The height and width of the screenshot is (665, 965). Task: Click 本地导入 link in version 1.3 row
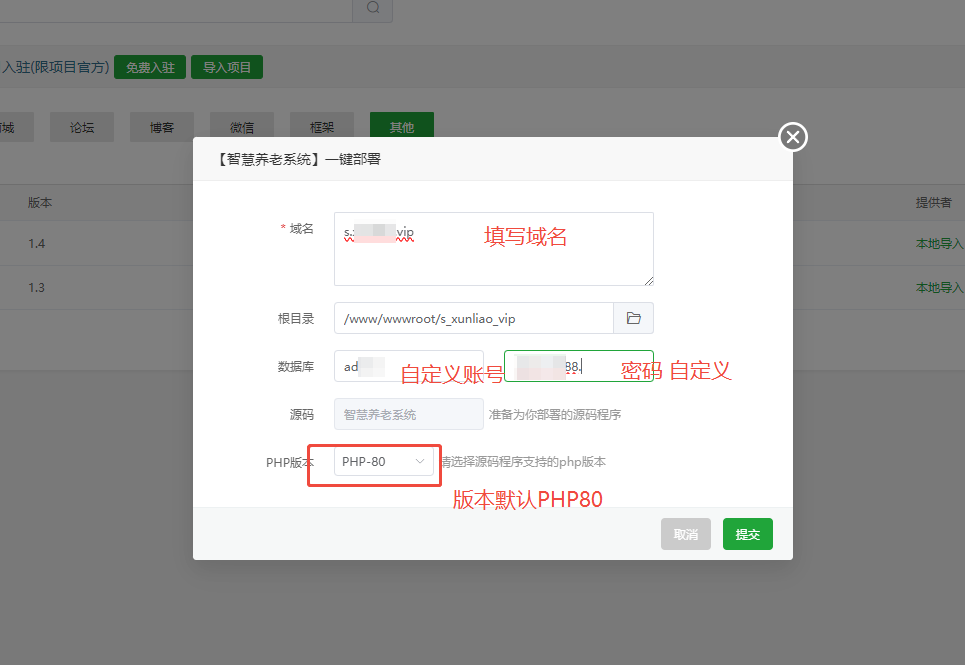tap(940, 288)
